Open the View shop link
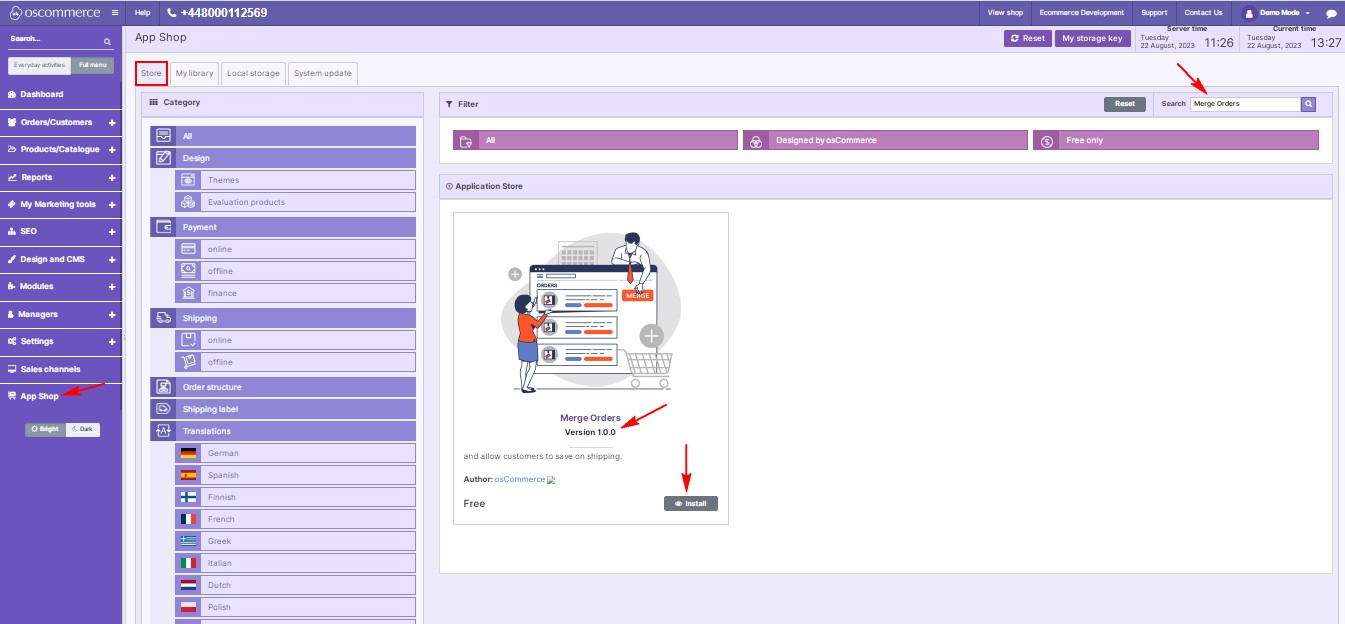Image resolution: width=1345 pixels, height=624 pixels. [x=1005, y=13]
